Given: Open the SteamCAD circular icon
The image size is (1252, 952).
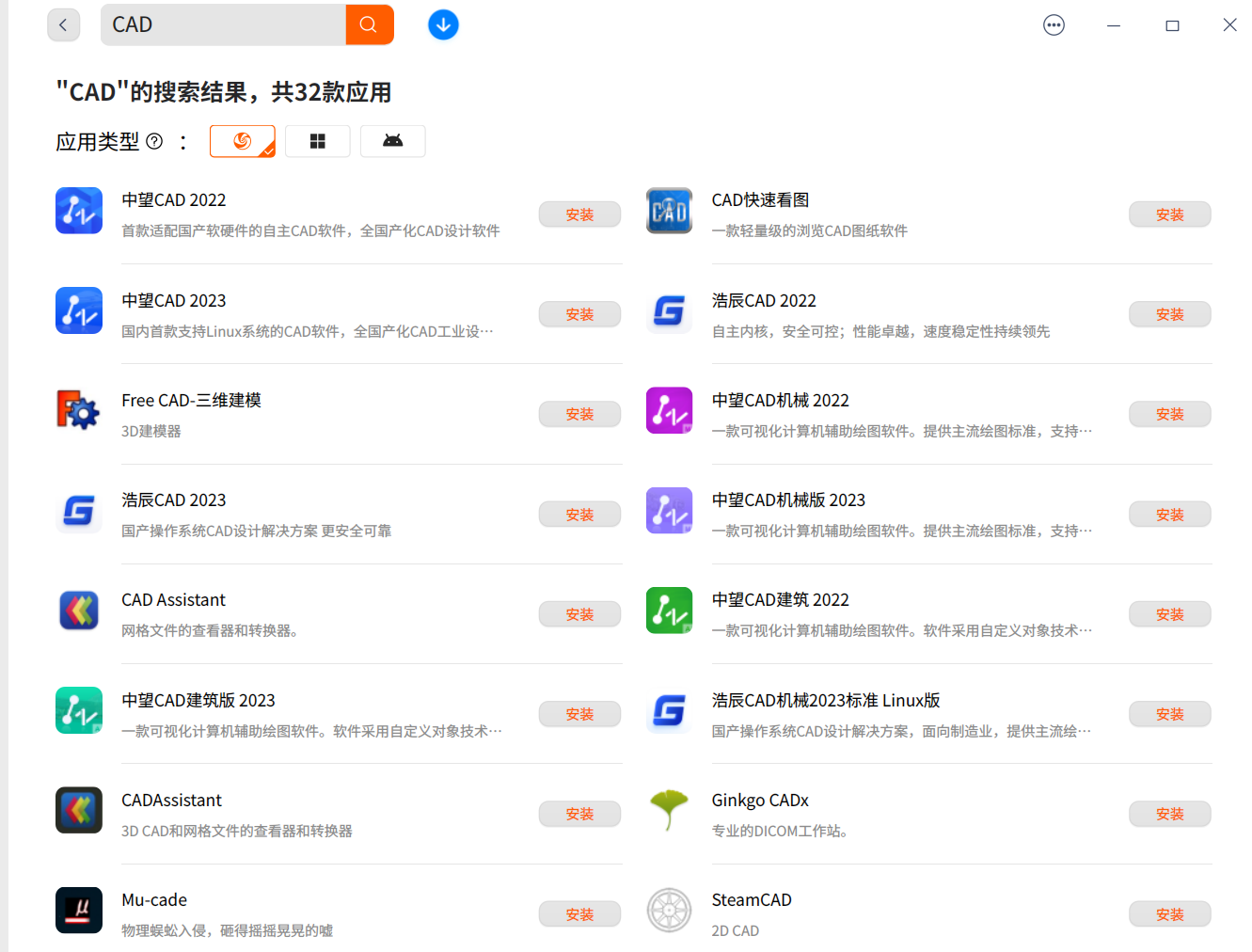Looking at the screenshot, I should [669, 910].
